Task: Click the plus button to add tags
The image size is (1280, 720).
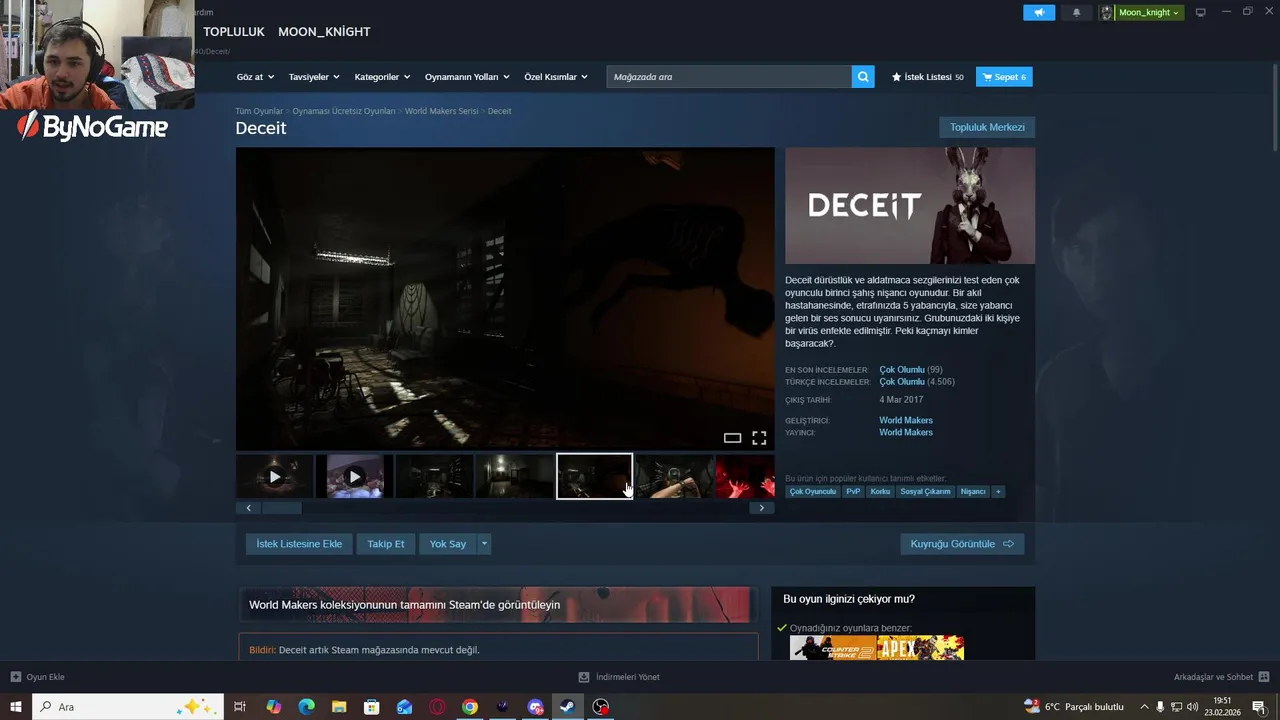Action: pos(998,491)
